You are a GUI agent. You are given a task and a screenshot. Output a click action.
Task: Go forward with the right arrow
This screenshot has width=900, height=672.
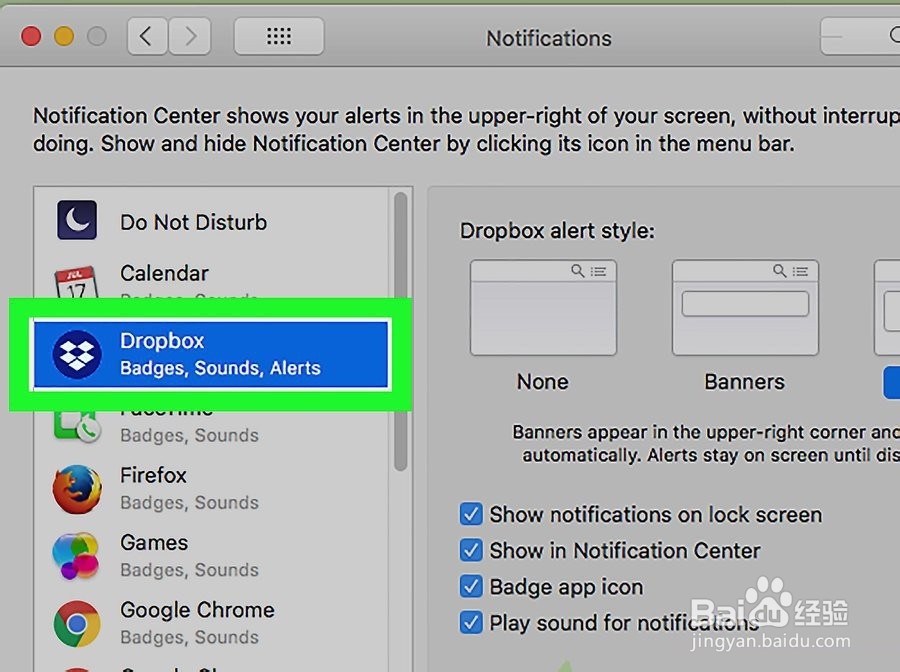coord(190,36)
